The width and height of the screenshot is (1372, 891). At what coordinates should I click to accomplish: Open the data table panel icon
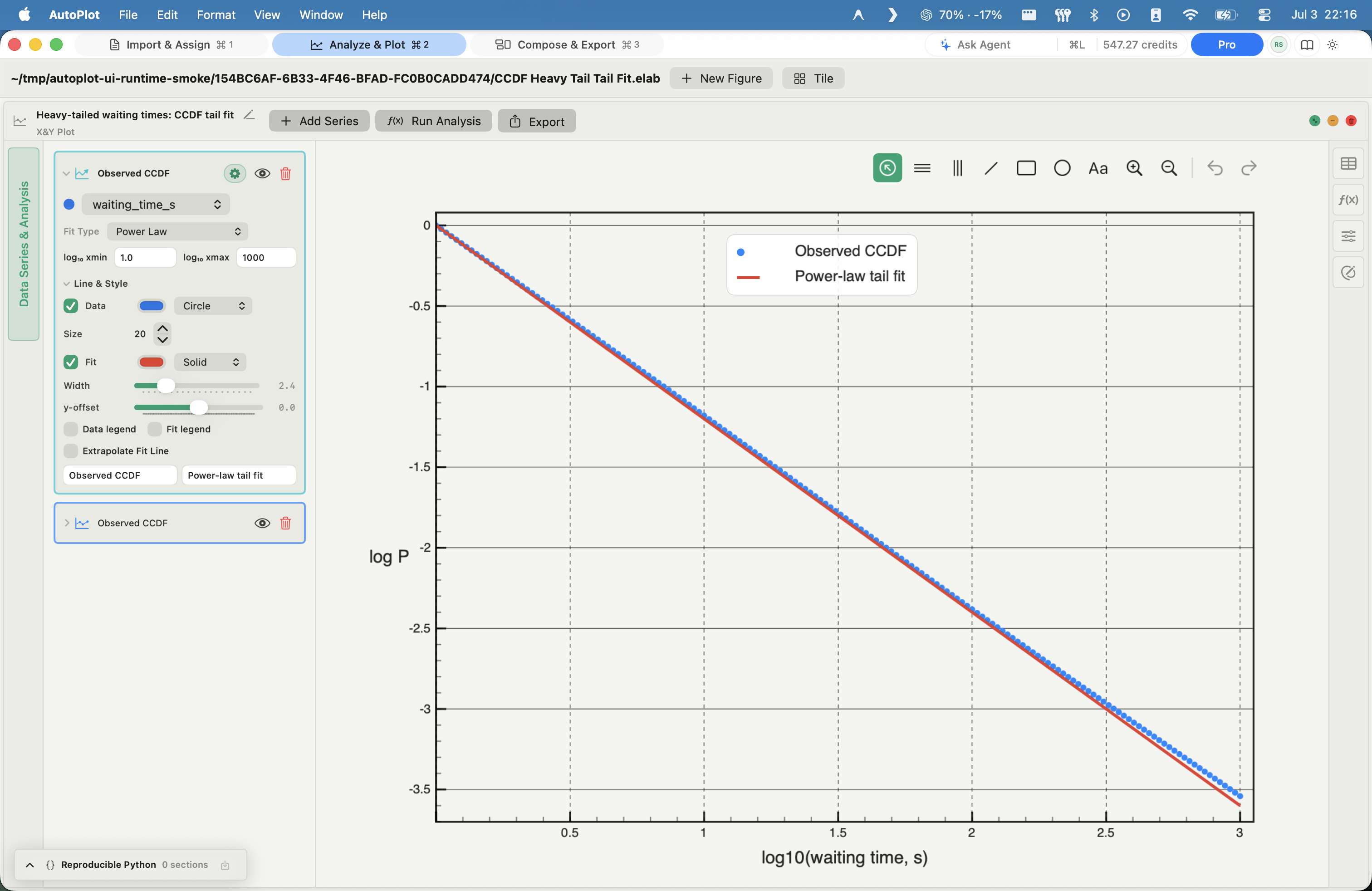(x=1348, y=164)
